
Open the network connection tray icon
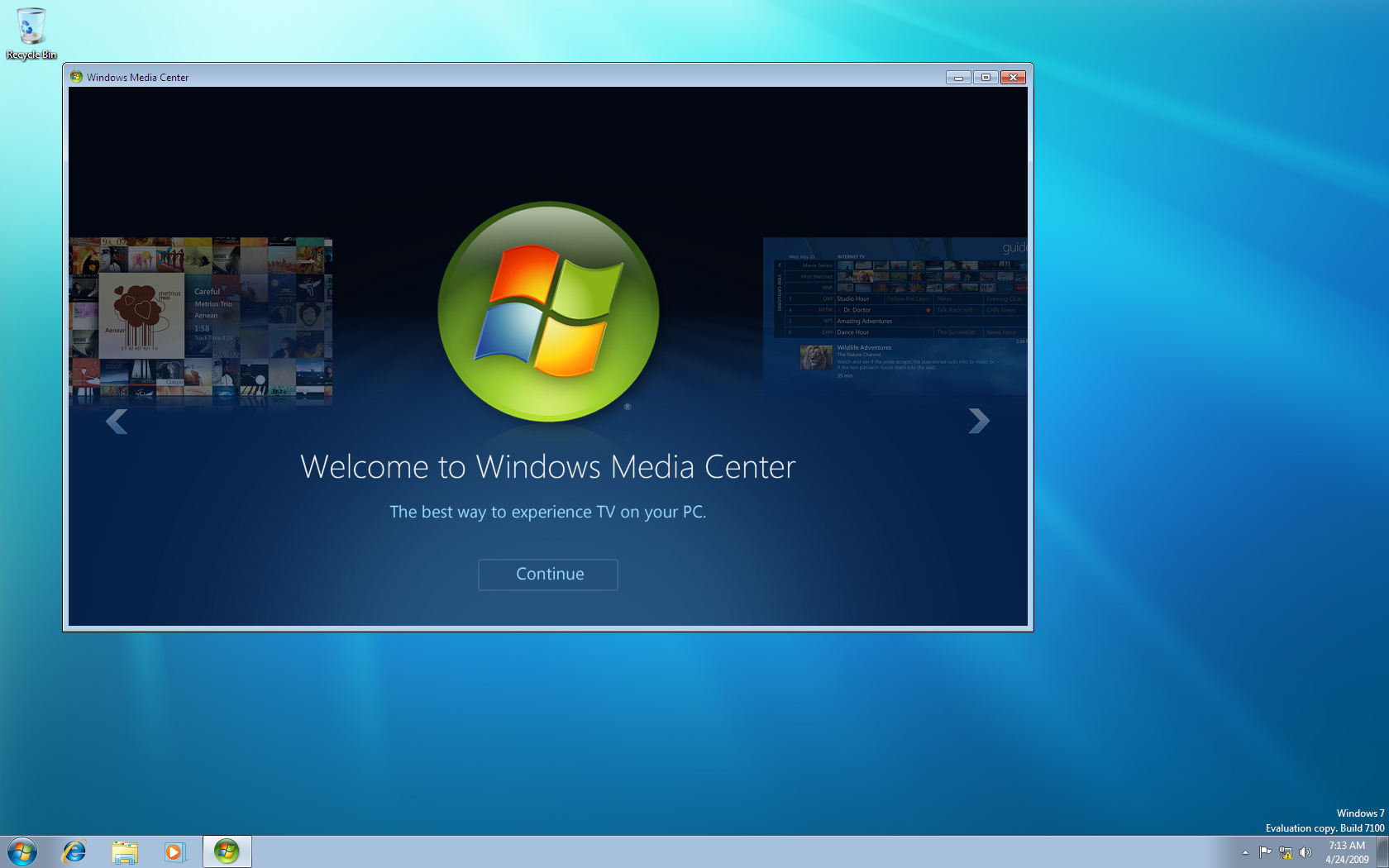pos(1286,851)
